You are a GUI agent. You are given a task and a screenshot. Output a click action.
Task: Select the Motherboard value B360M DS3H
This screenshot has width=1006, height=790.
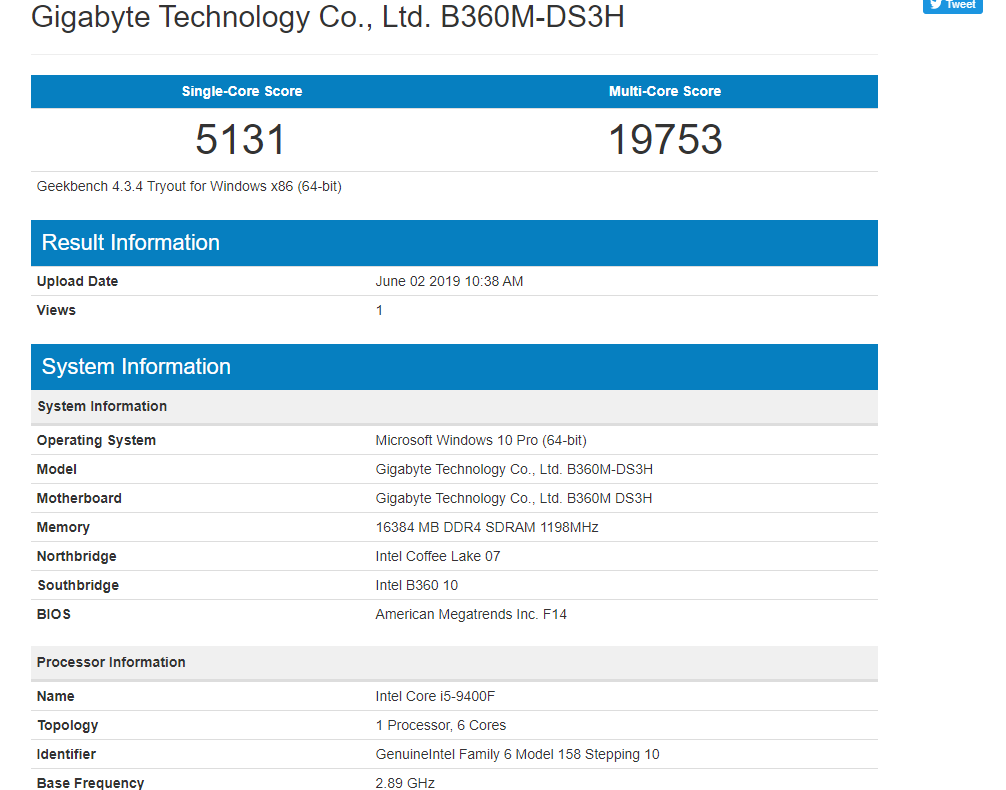pyautogui.click(x=514, y=498)
